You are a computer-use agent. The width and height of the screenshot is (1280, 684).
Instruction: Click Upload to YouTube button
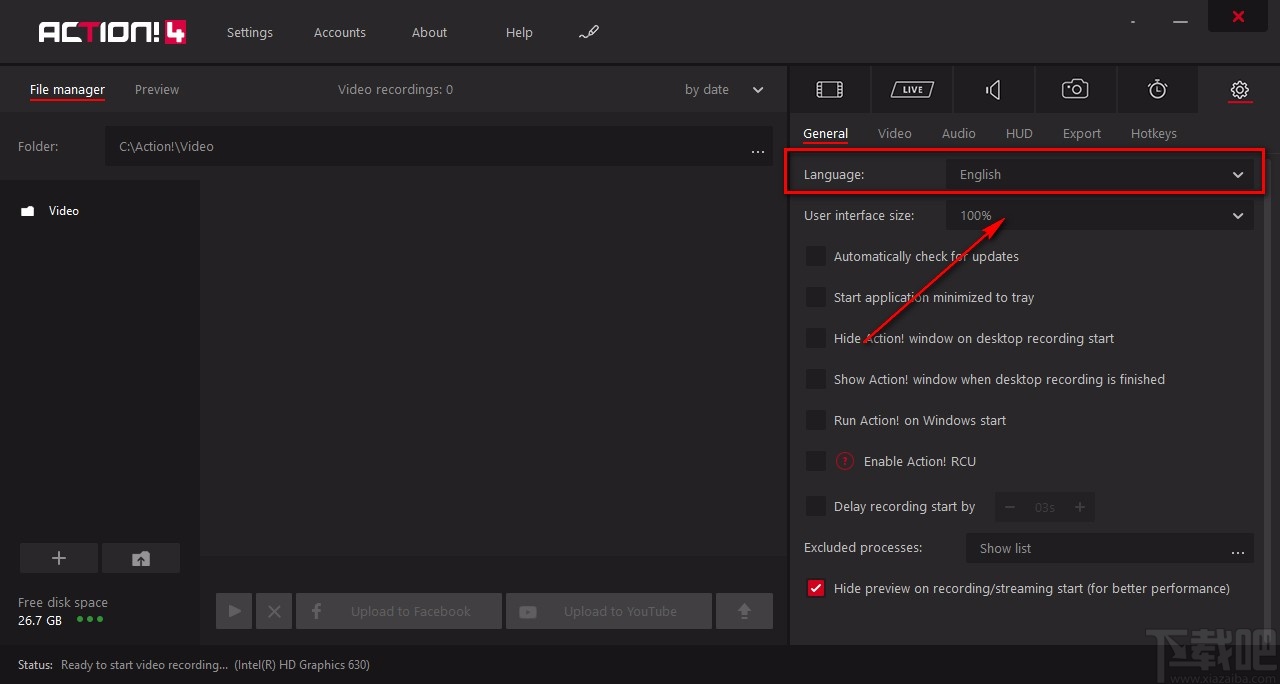pos(609,611)
